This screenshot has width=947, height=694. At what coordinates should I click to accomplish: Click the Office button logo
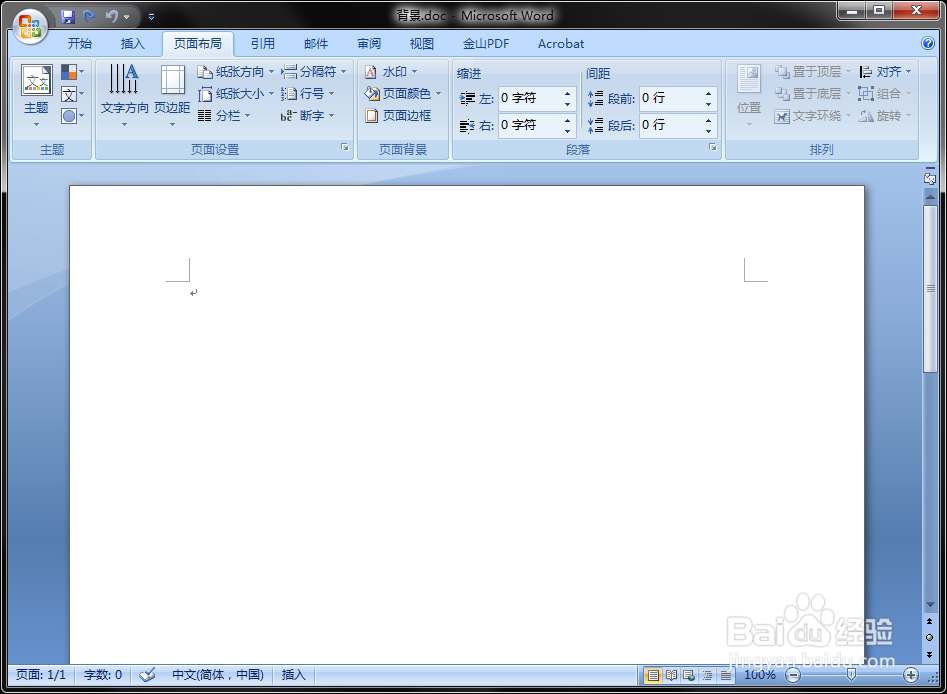click(x=30, y=27)
